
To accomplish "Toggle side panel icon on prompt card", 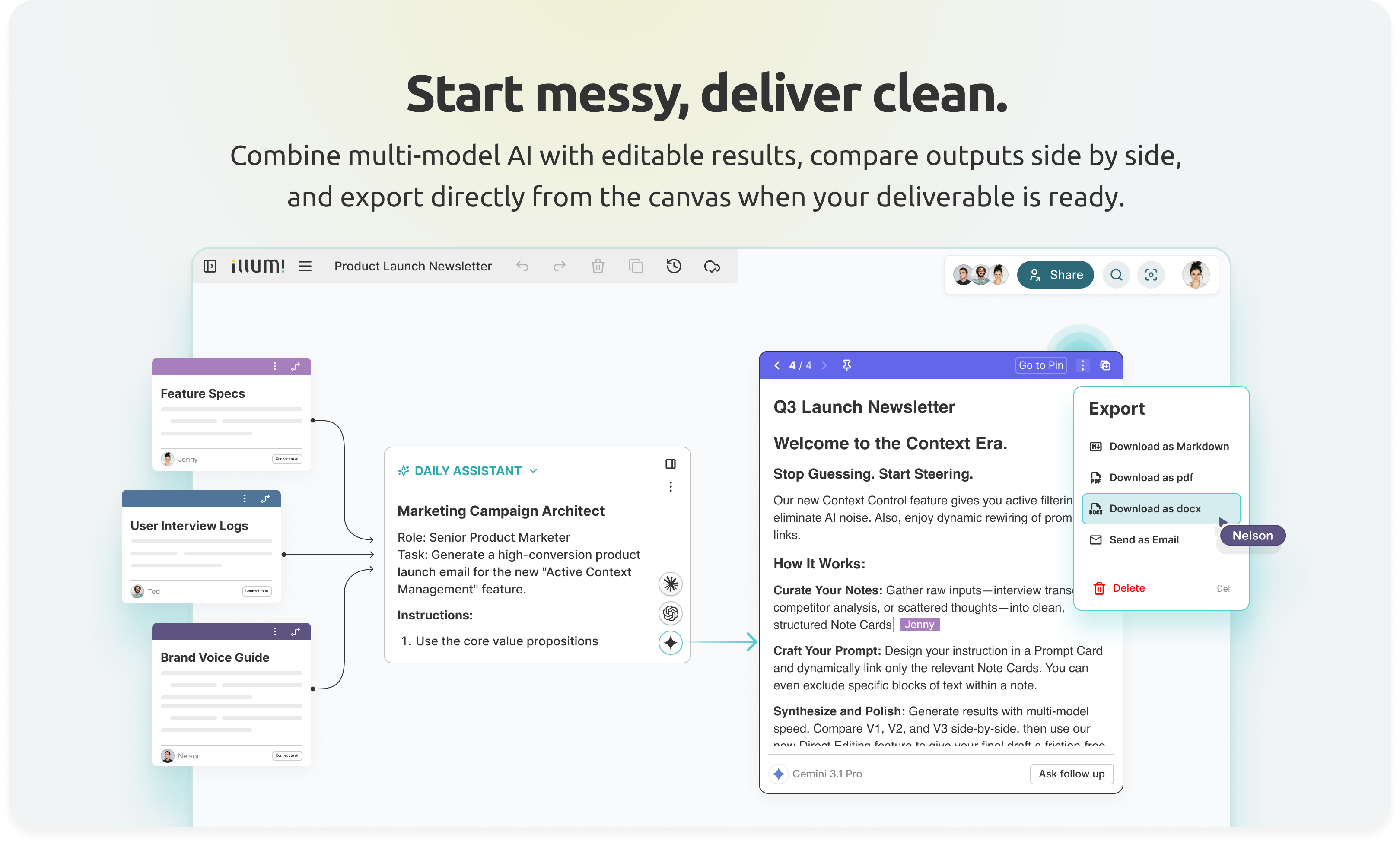I will [670, 464].
